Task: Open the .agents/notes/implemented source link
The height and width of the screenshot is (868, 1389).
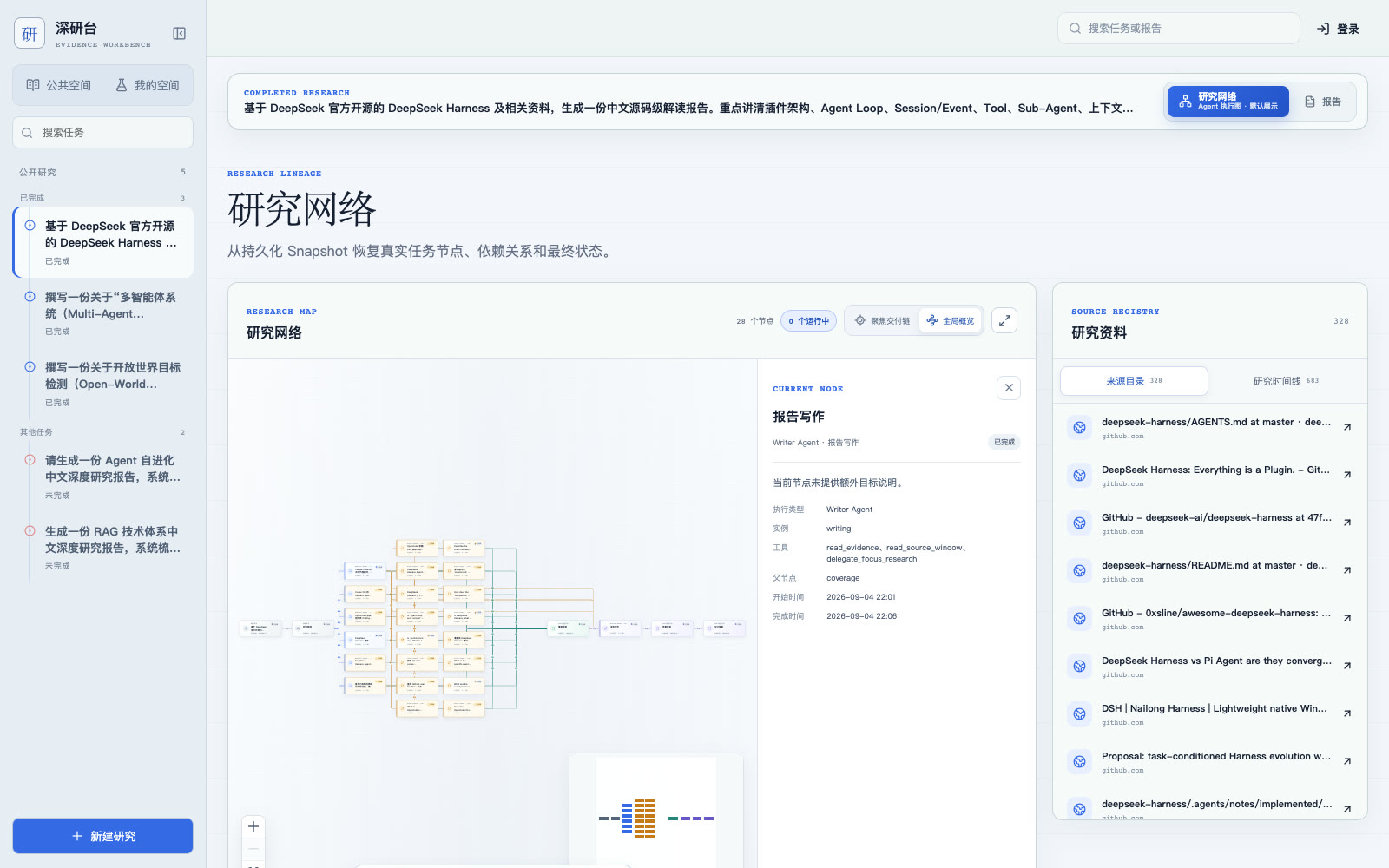Action: click(1215, 804)
